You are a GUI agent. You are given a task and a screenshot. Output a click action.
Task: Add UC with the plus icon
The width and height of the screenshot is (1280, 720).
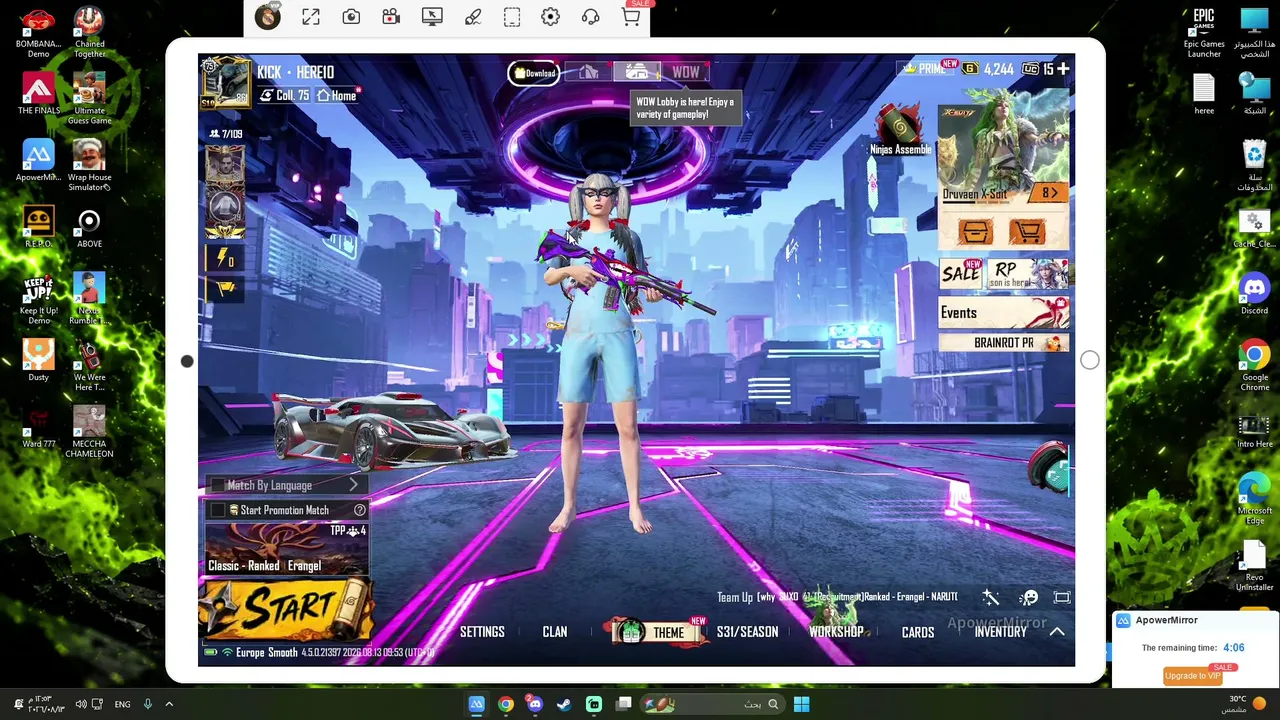click(x=1063, y=69)
